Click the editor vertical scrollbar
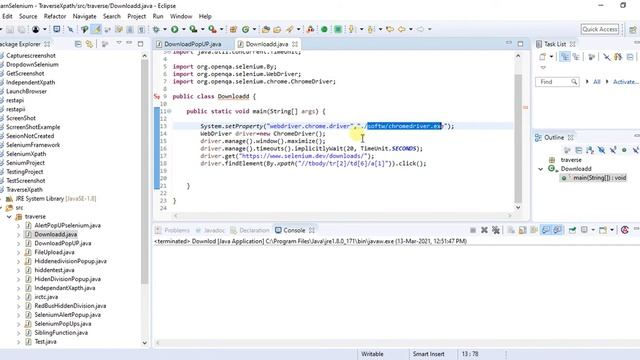This screenshot has height=360, width=640. 518,139
